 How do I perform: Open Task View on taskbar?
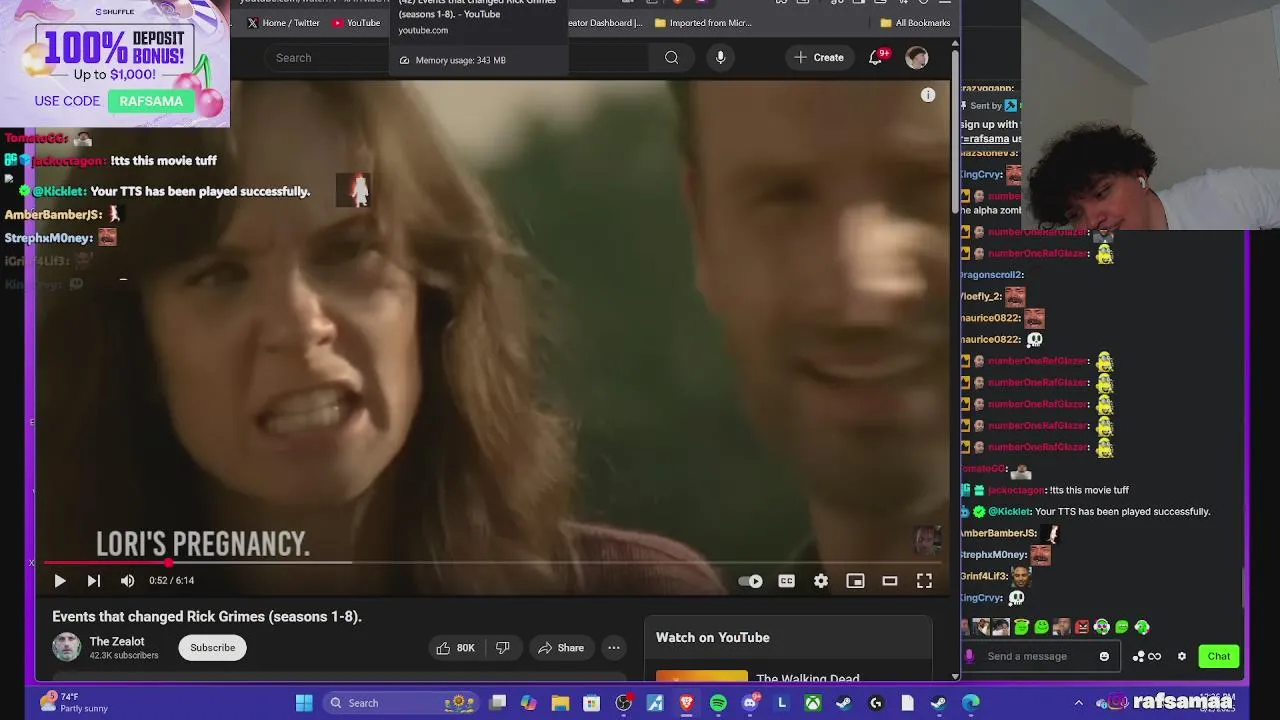point(498,703)
